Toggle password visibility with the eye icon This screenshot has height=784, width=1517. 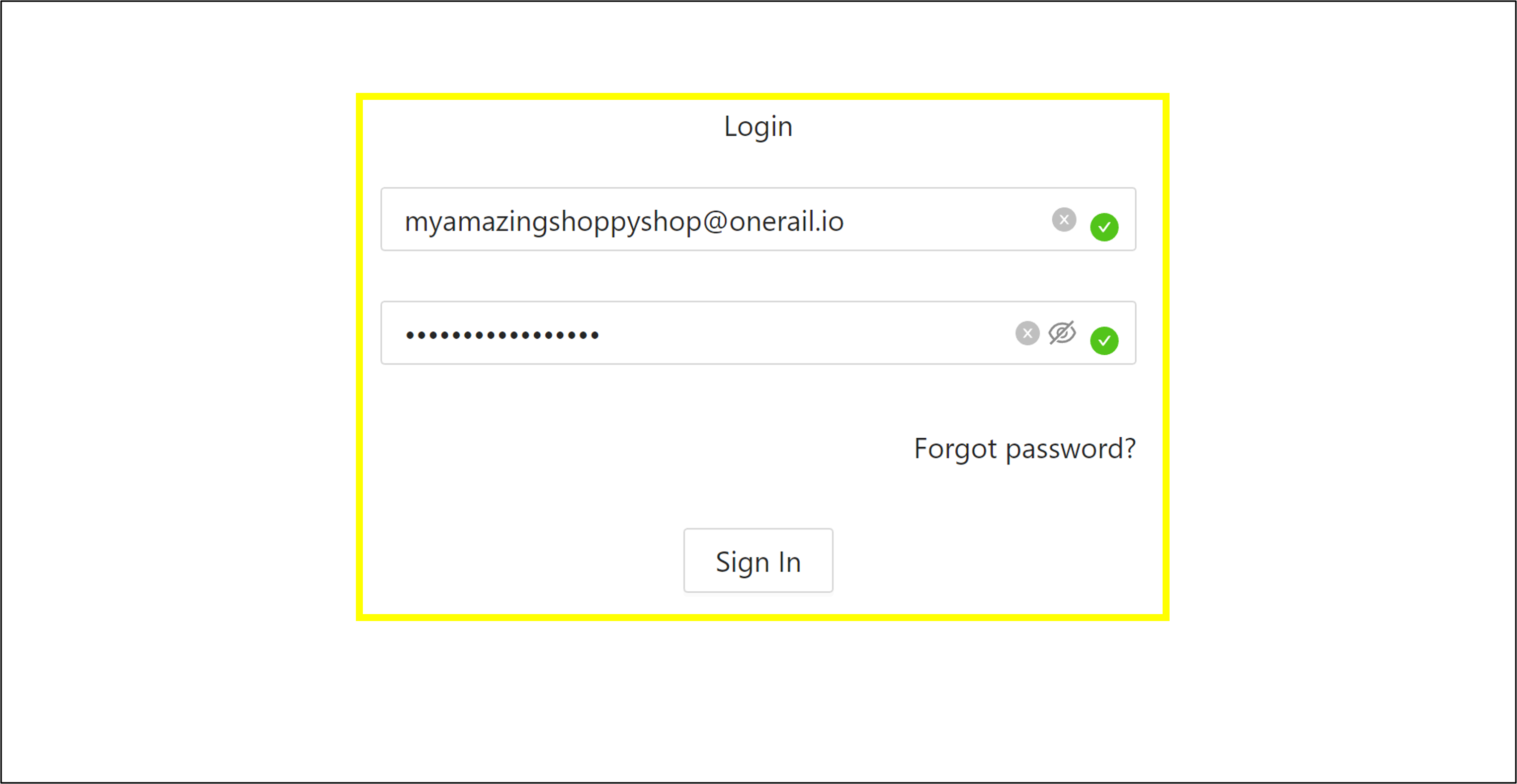click(x=1062, y=333)
